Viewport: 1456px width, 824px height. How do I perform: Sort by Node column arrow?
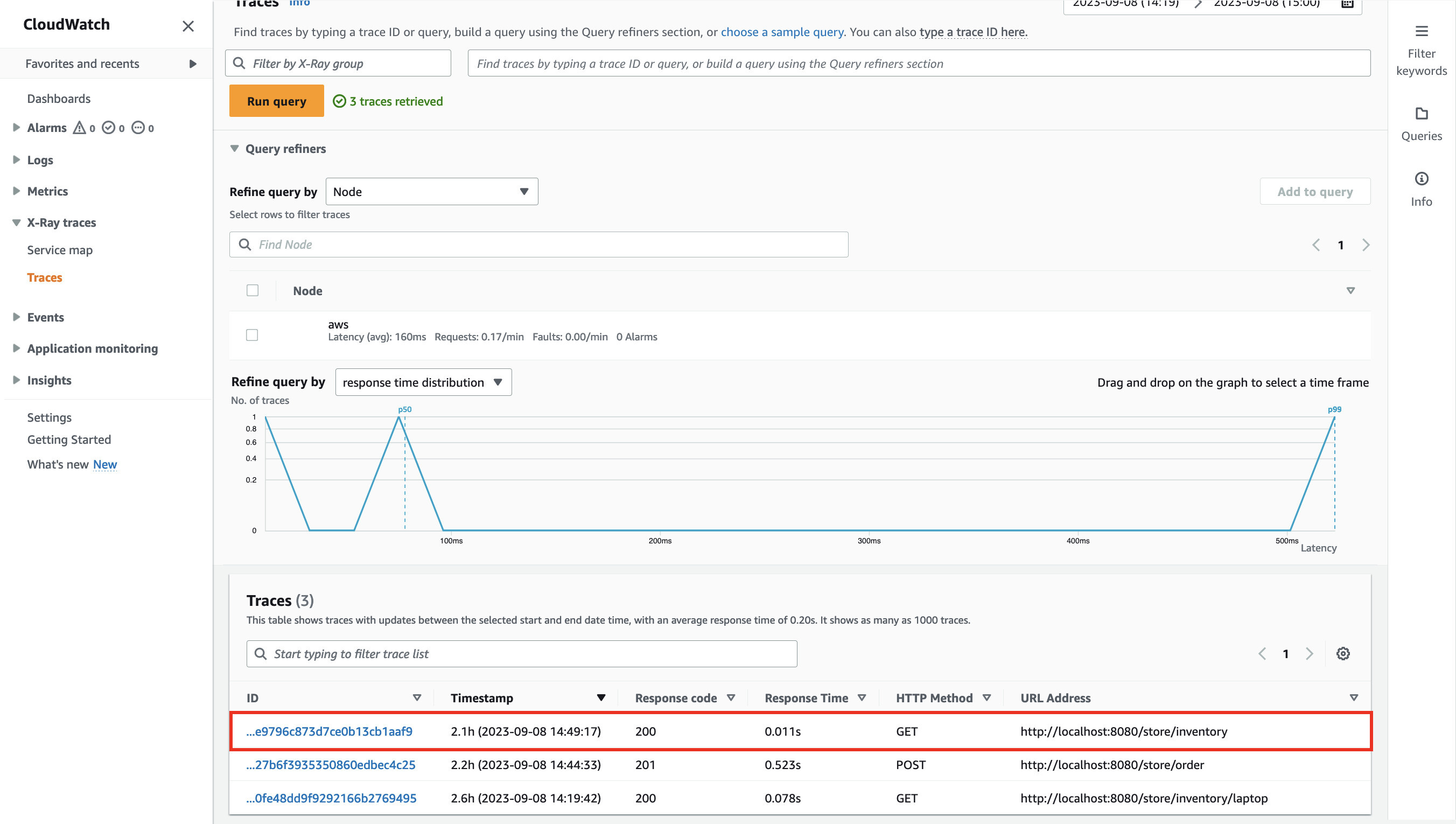tap(1351, 290)
